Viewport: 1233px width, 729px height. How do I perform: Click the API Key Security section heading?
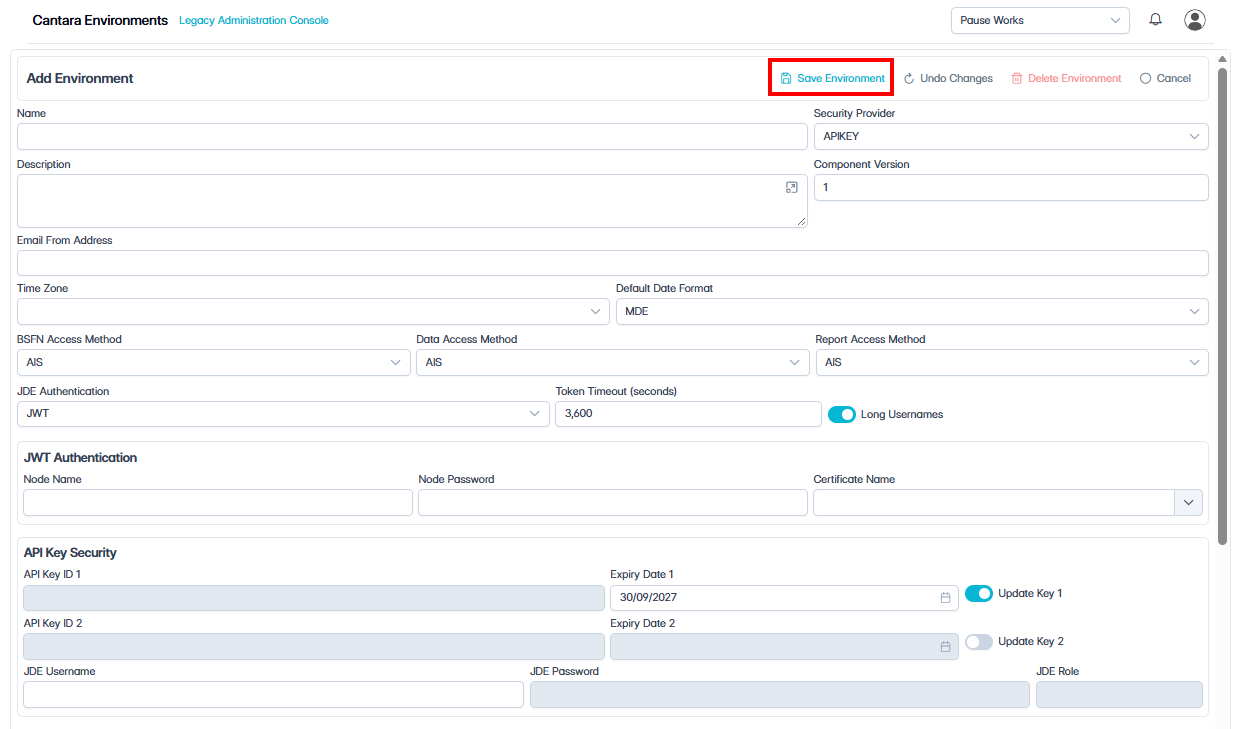click(70, 553)
